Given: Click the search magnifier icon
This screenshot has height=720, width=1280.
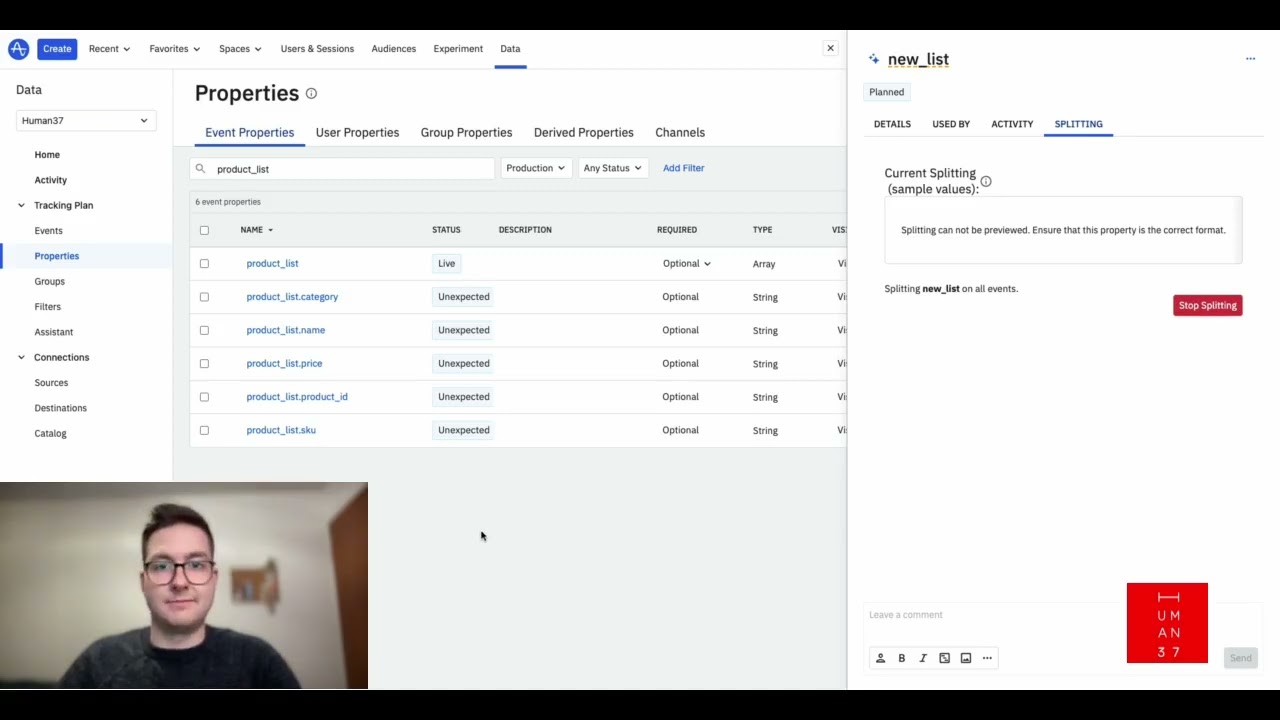Looking at the screenshot, I should click(x=200, y=168).
